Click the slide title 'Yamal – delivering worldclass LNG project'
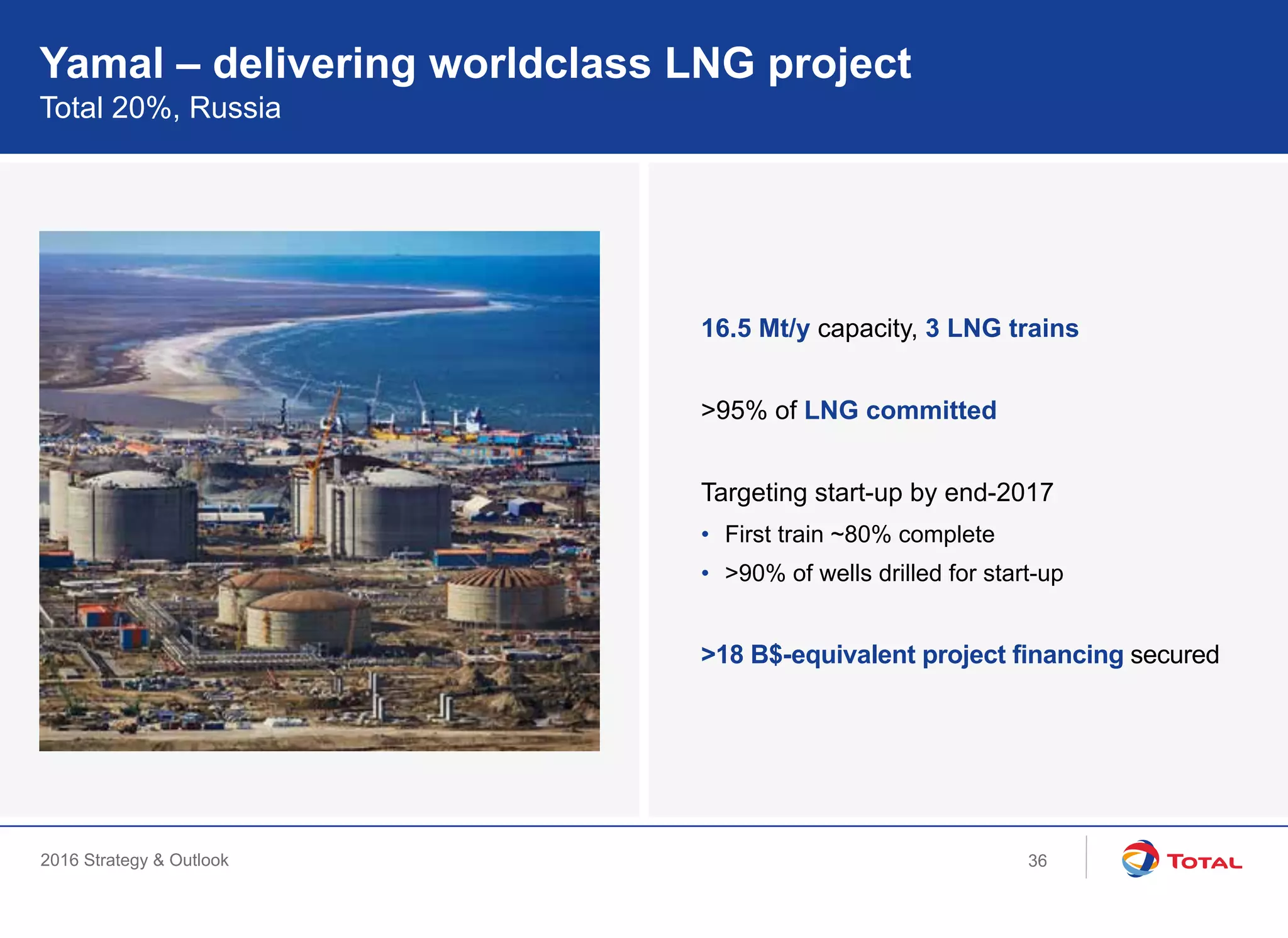 pos(475,63)
